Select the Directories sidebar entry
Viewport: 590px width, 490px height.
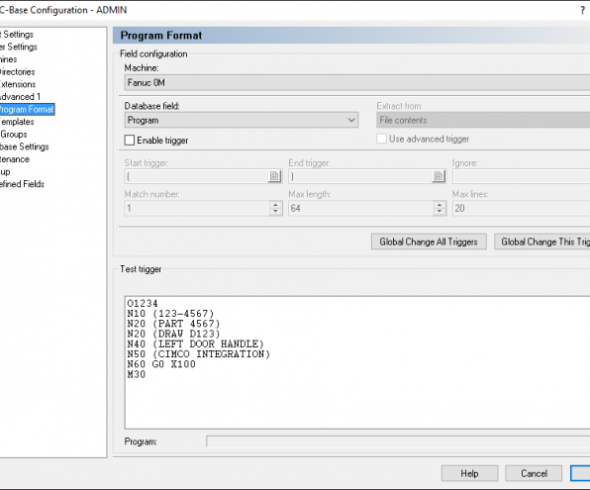click(17, 72)
